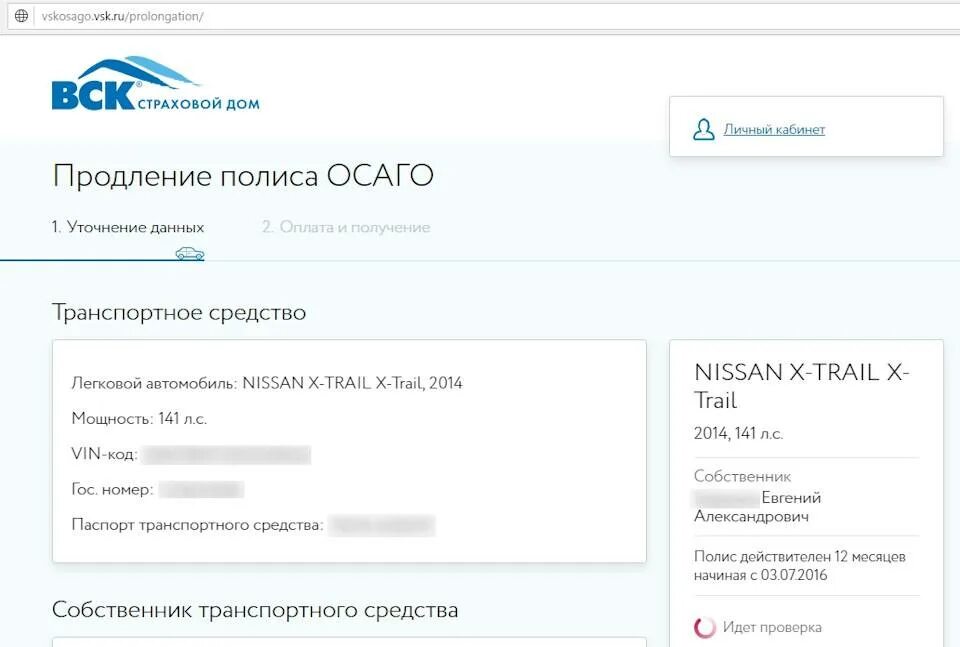
Task: Select step 1. Уточнение данных
Action: 127,227
